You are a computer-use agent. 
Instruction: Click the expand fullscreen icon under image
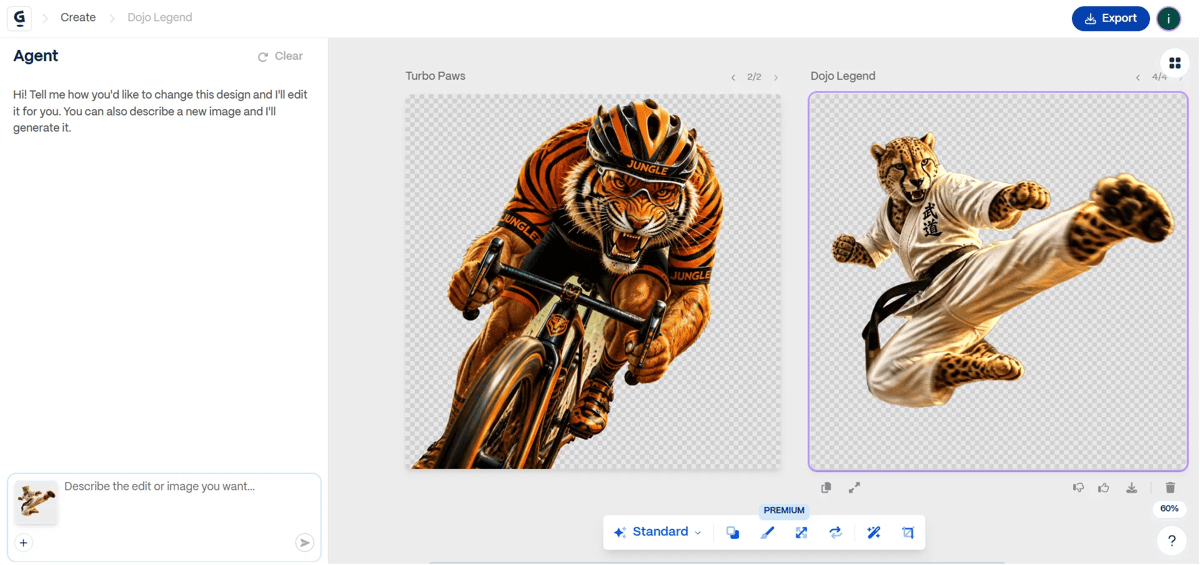click(855, 488)
